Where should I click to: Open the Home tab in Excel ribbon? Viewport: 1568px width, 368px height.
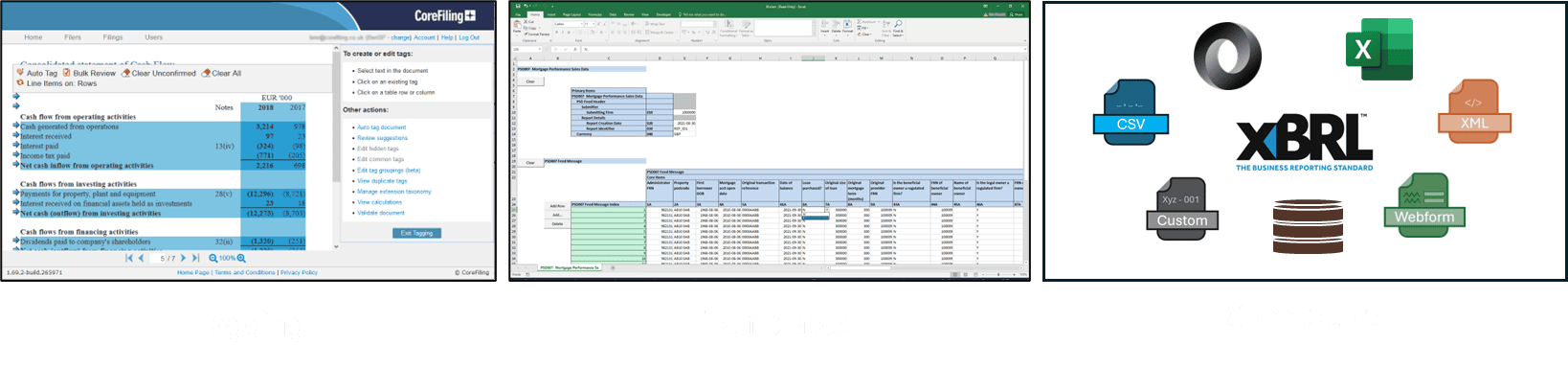[x=535, y=14]
